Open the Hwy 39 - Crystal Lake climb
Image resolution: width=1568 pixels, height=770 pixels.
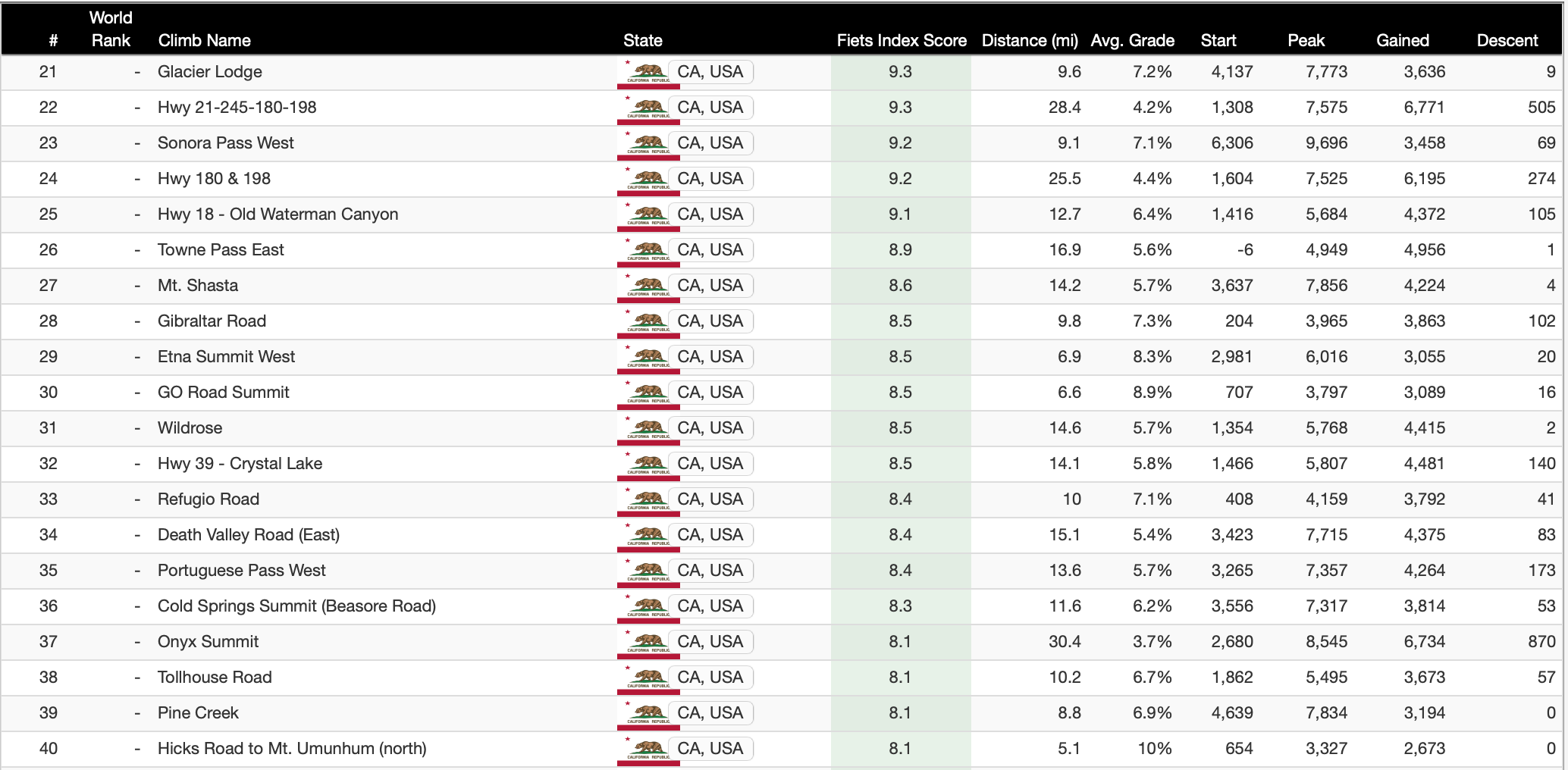click(x=240, y=464)
